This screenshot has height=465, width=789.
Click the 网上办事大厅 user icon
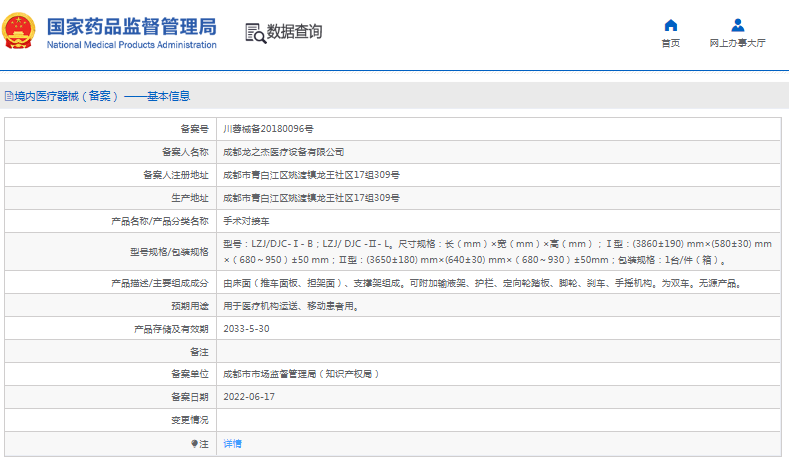pyautogui.click(x=737, y=25)
